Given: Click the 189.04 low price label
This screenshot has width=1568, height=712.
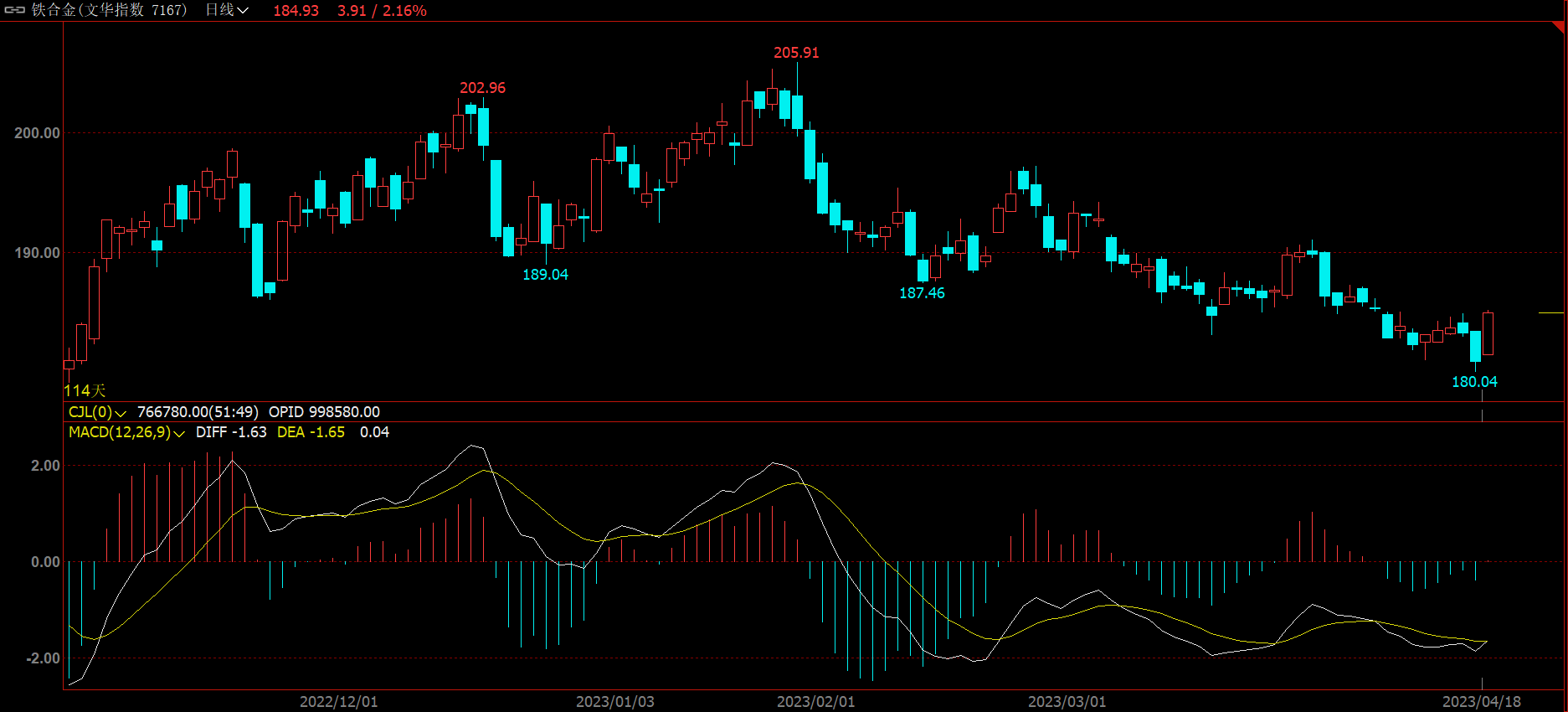Looking at the screenshot, I should [x=545, y=275].
